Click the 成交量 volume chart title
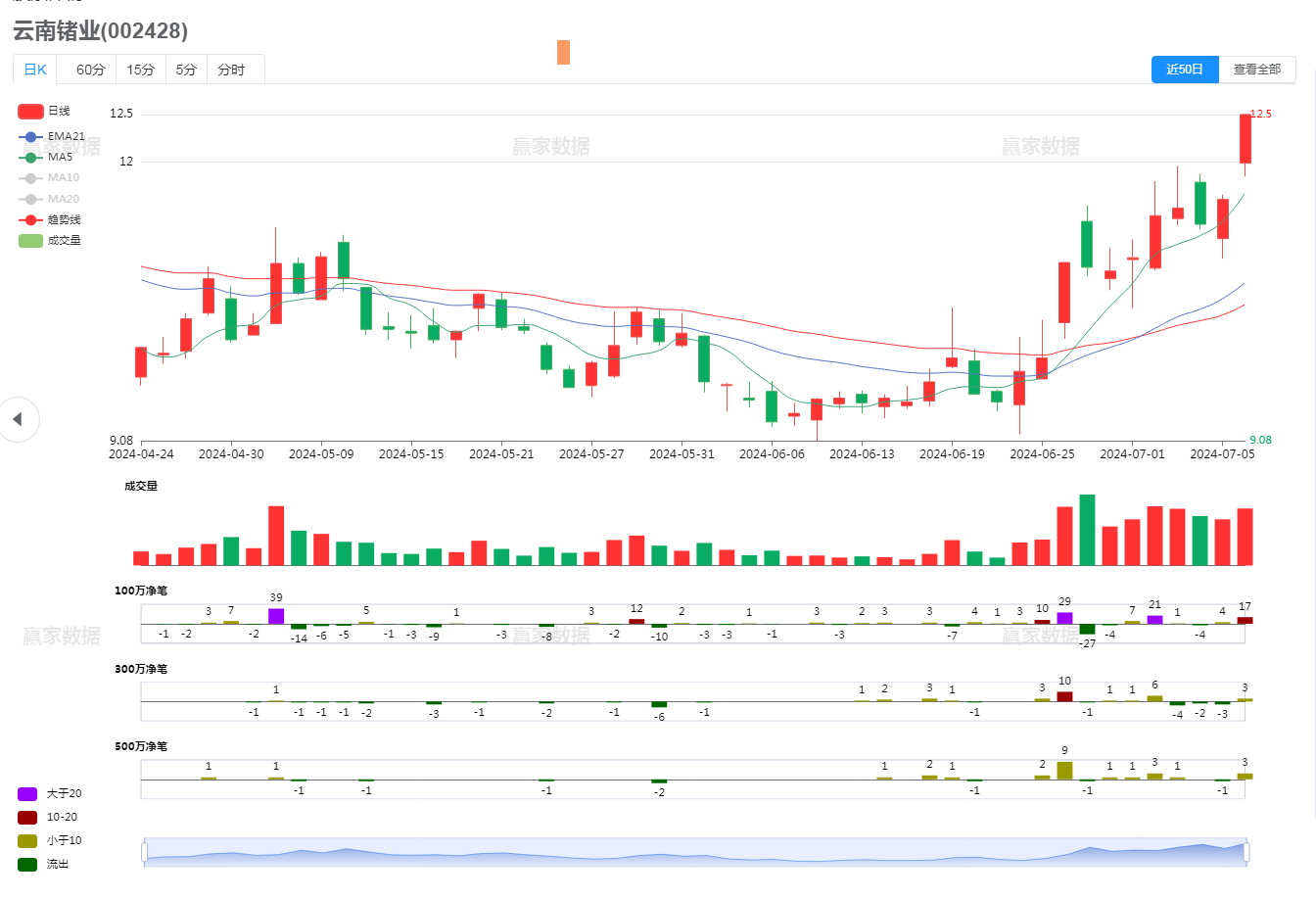This screenshot has height=899, width=1316. 141,486
